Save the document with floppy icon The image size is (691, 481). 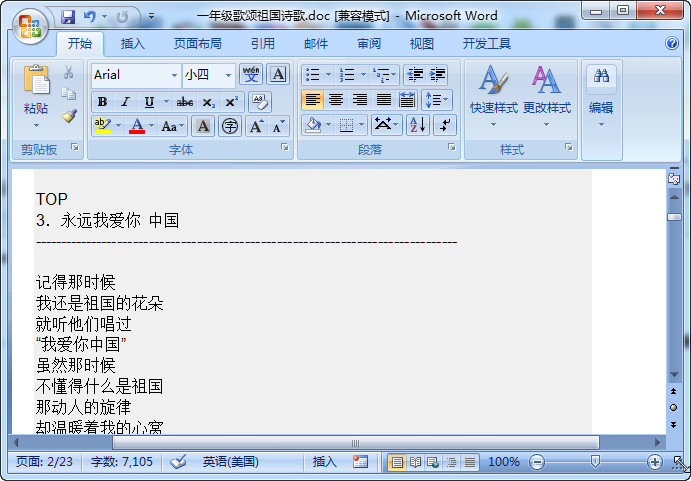pyautogui.click(x=68, y=17)
